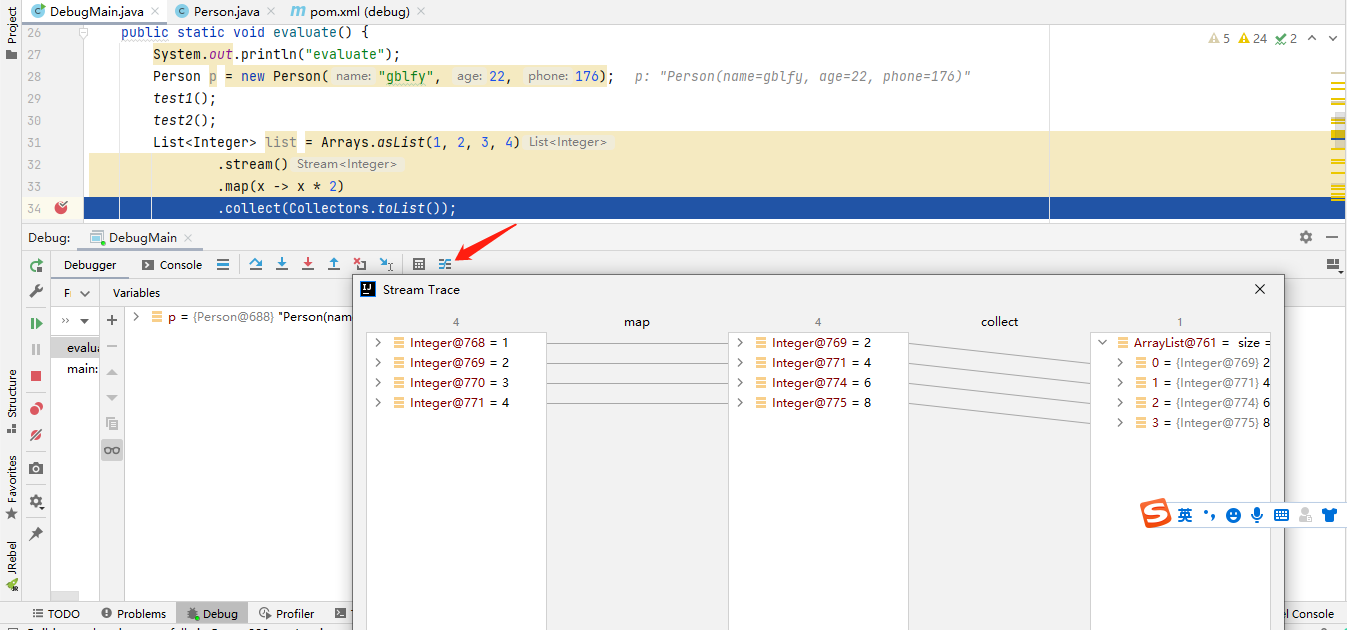1347x630 pixels.
Task: Click Trace Current Stream Chain icon
Action: 445,264
